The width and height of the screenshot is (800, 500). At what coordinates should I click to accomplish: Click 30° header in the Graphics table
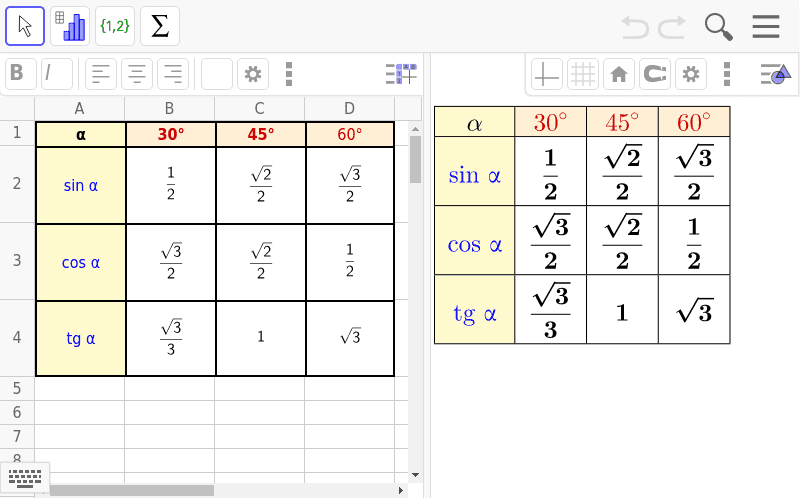pos(551,122)
